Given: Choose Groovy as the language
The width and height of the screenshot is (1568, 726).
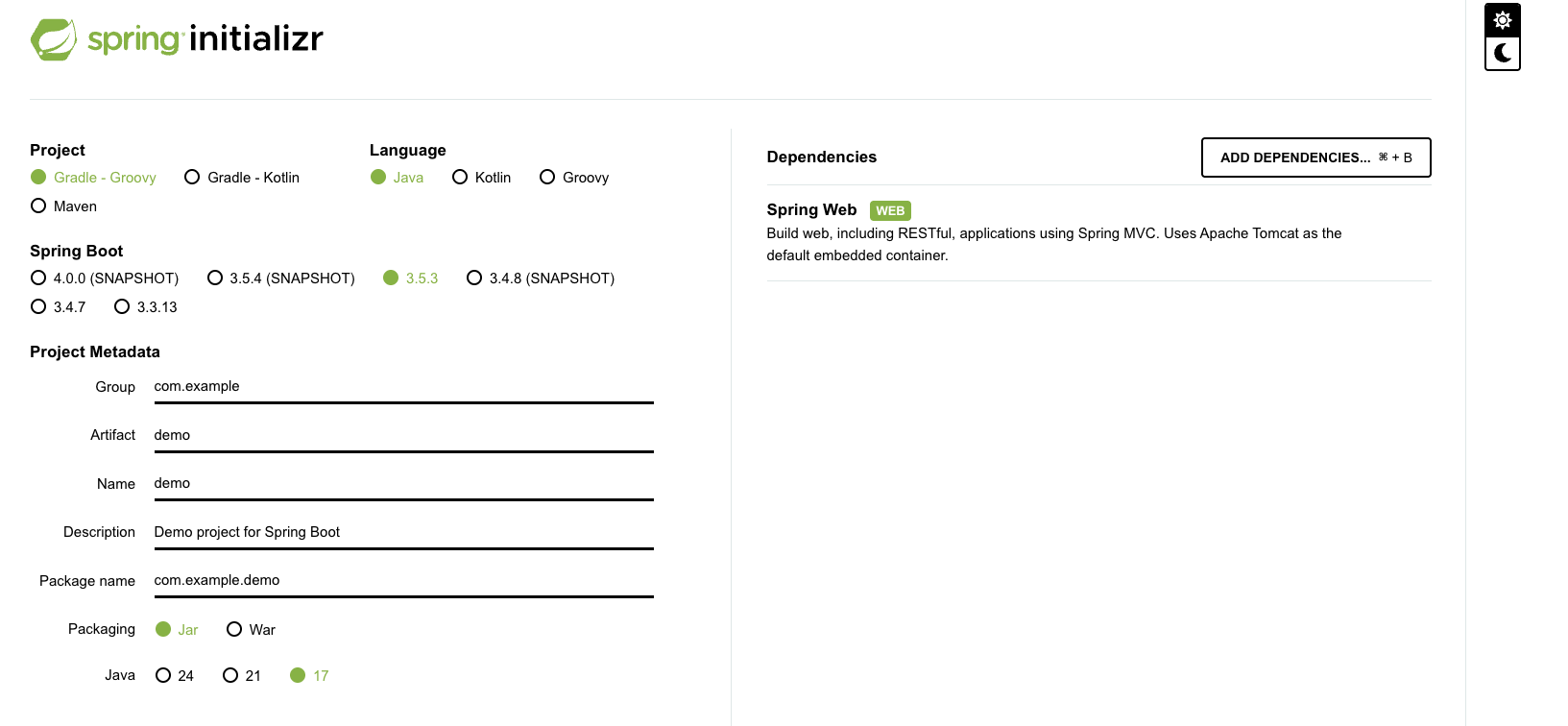Looking at the screenshot, I should 547,178.
